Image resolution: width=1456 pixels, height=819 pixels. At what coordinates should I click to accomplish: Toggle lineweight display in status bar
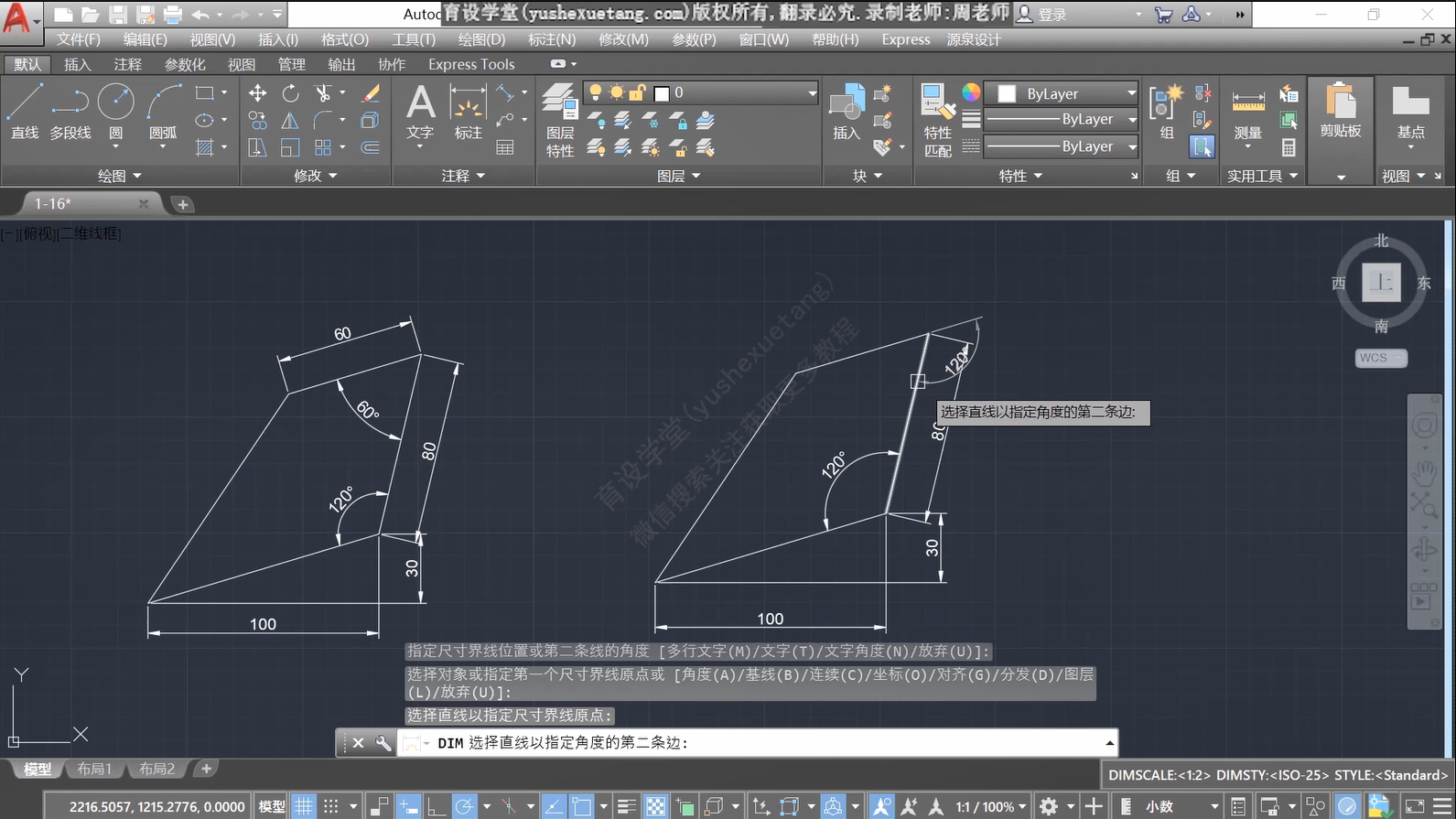[627, 806]
